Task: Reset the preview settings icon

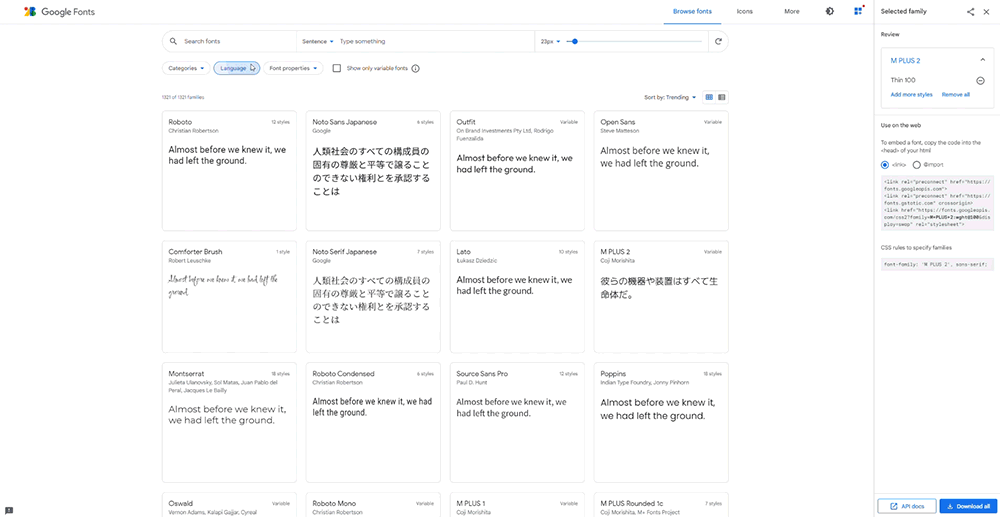Action: (718, 41)
